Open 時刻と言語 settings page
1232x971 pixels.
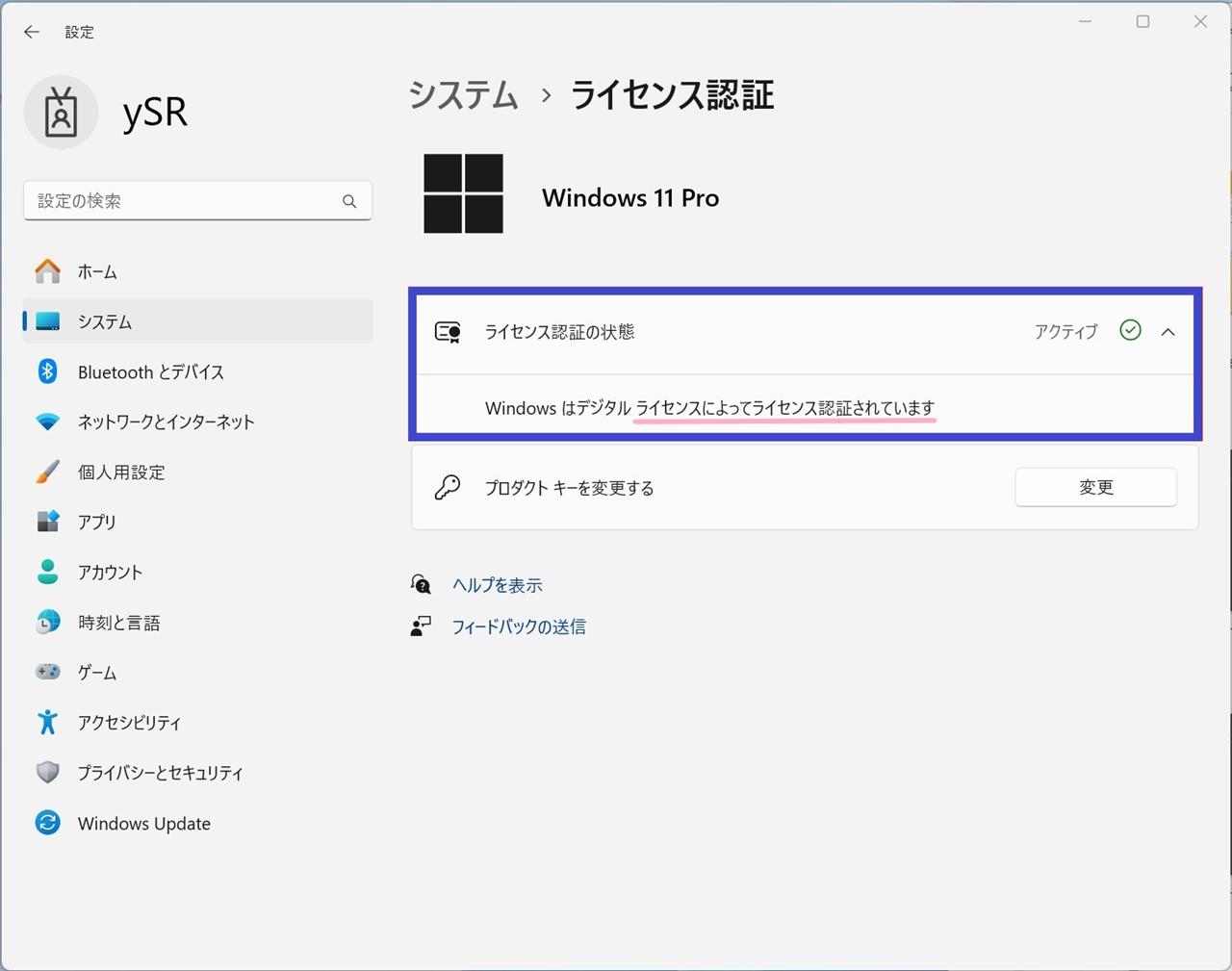point(197,623)
